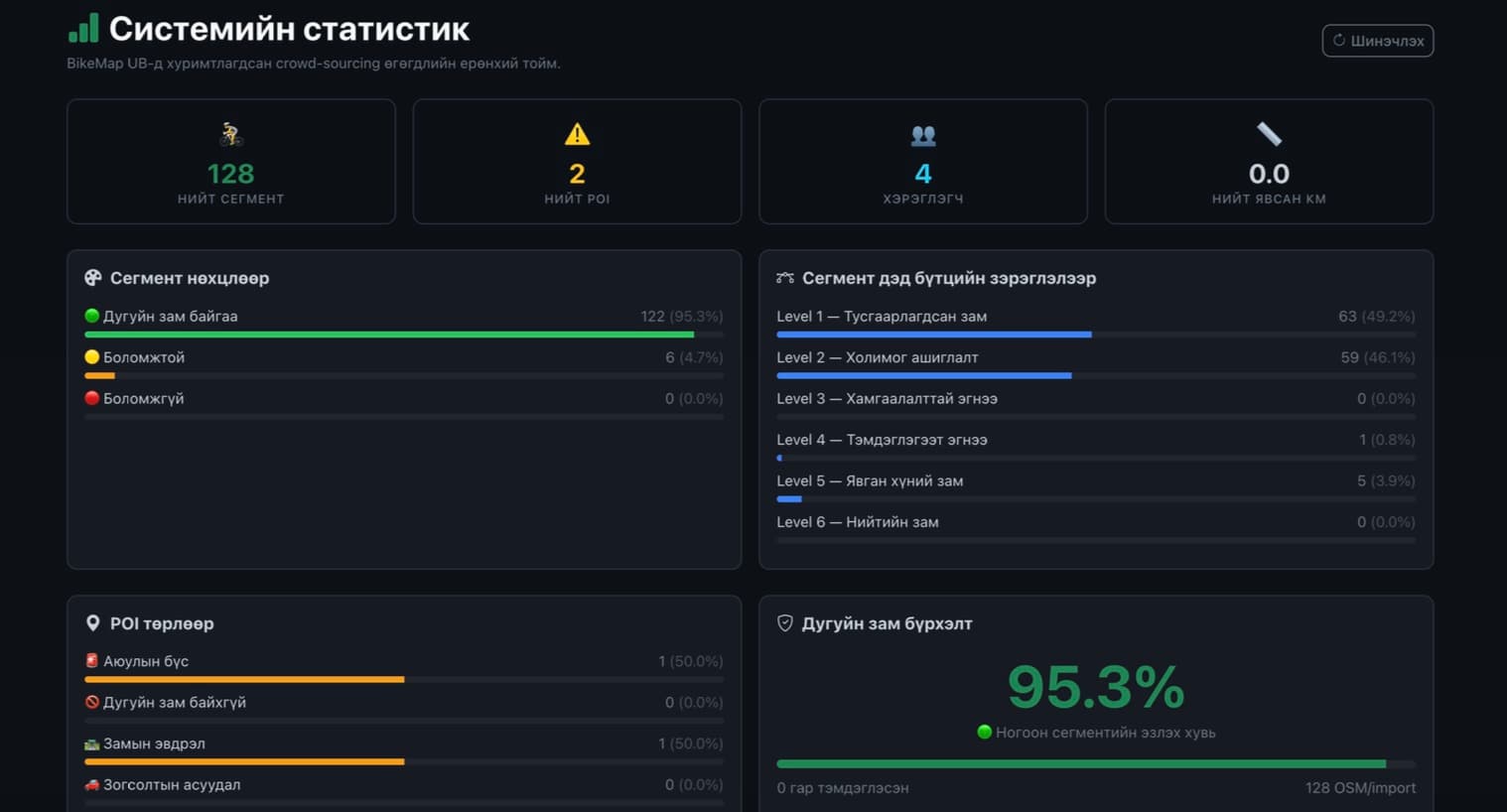
Task: Click the Level 1 — Тусгаарлагдсан зам label
Action: pyautogui.click(x=882, y=317)
